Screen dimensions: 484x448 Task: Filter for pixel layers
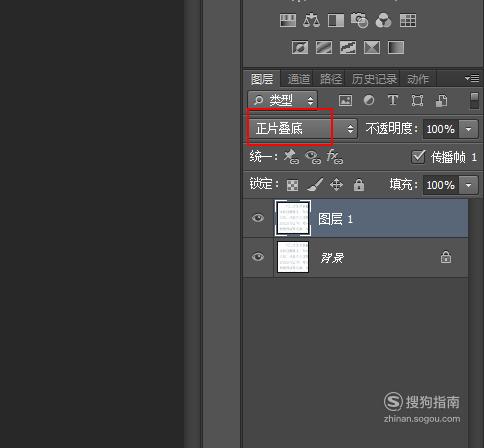[x=345, y=100]
